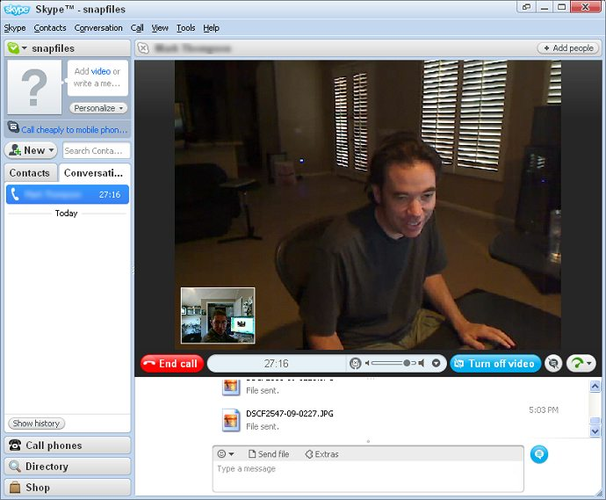This screenshot has width=606, height=500.
Task: Click the chat scrollbar down arrow
Action: coord(595,431)
